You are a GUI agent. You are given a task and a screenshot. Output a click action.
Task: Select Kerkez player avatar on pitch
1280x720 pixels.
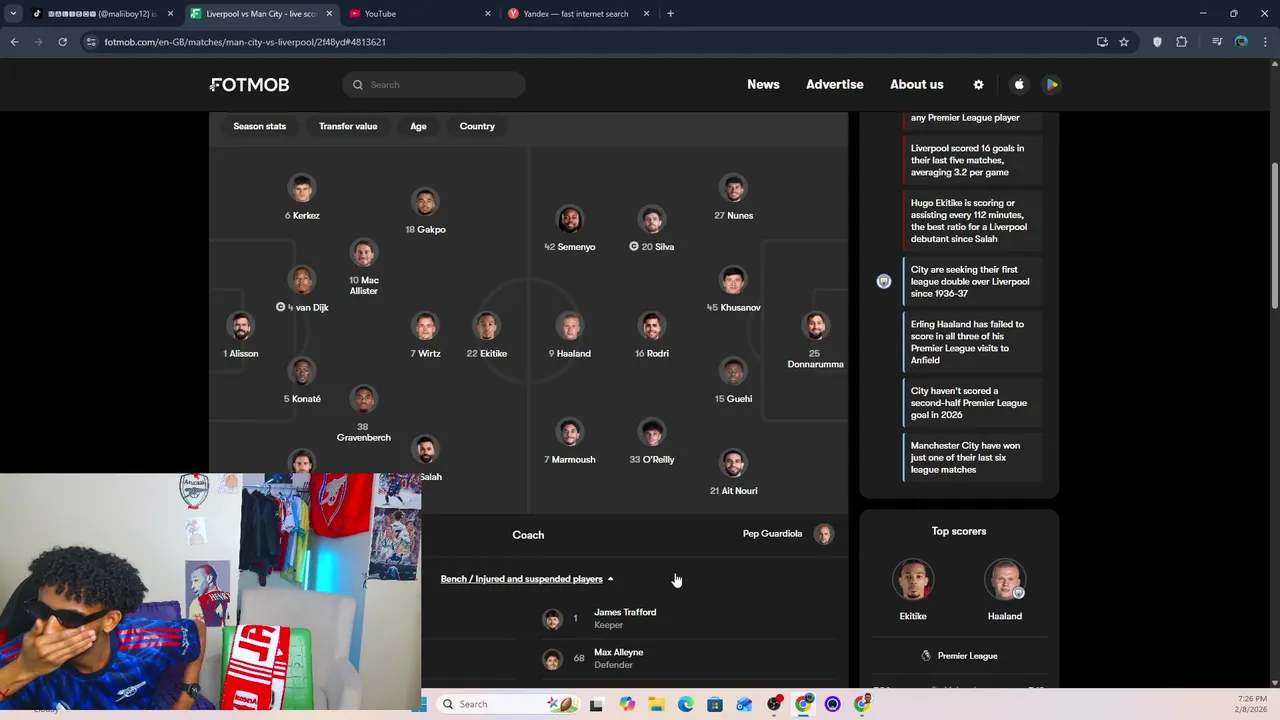point(302,189)
